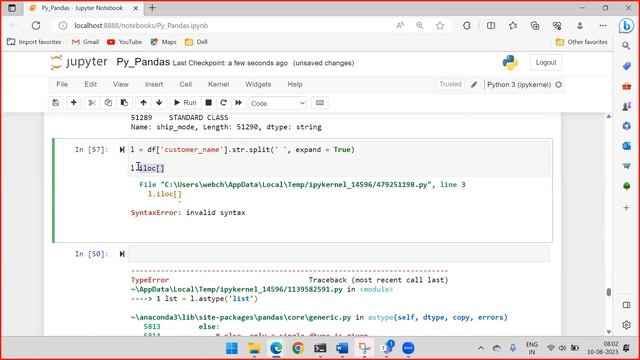Viewport: 640px width, 360px height.
Task: Open Google Chrome from taskbar
Action: click(298, 348)
